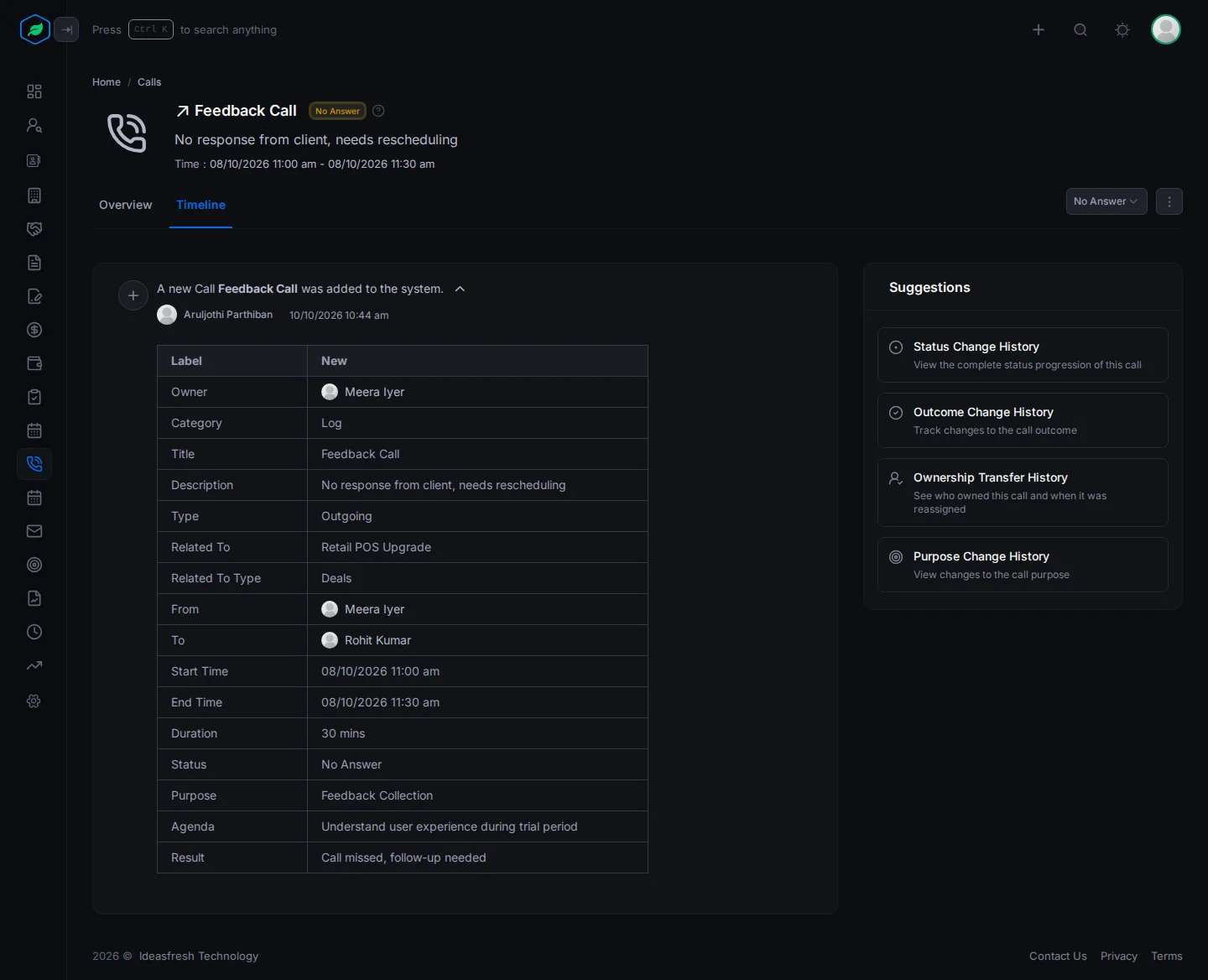Toggle the sun theme icon
The image size is (1208, 980).
(x=1122, y=29)
